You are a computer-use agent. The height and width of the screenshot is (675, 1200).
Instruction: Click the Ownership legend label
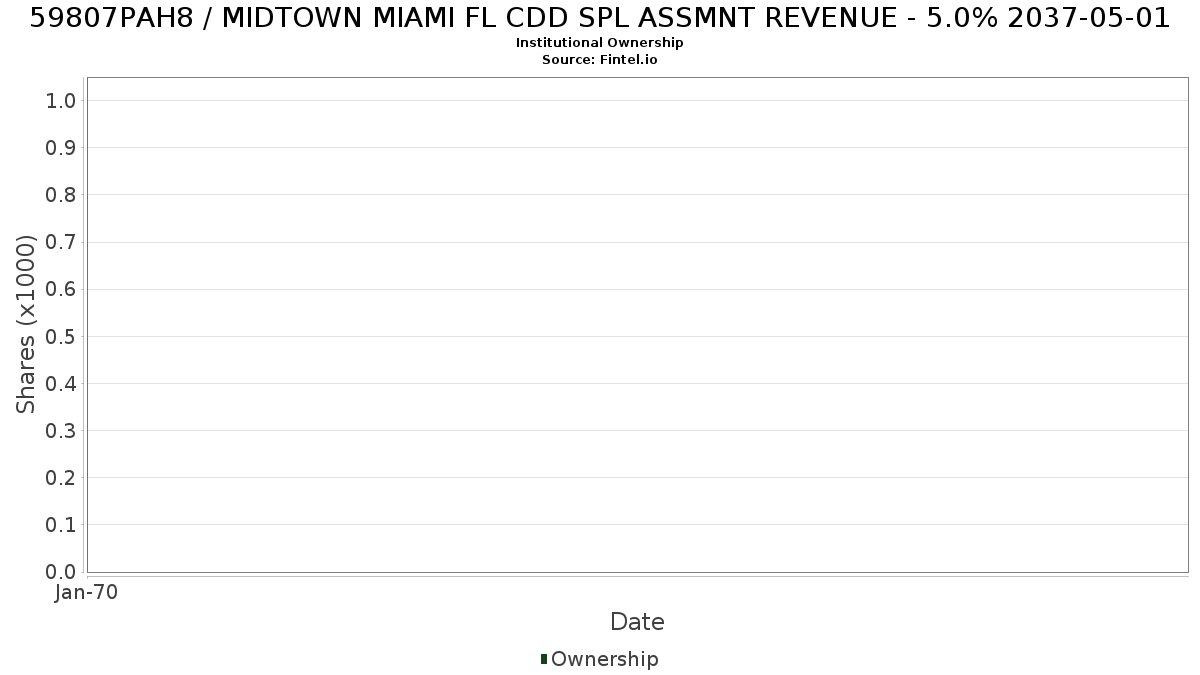pyautogui.click(x=605, y=659)
